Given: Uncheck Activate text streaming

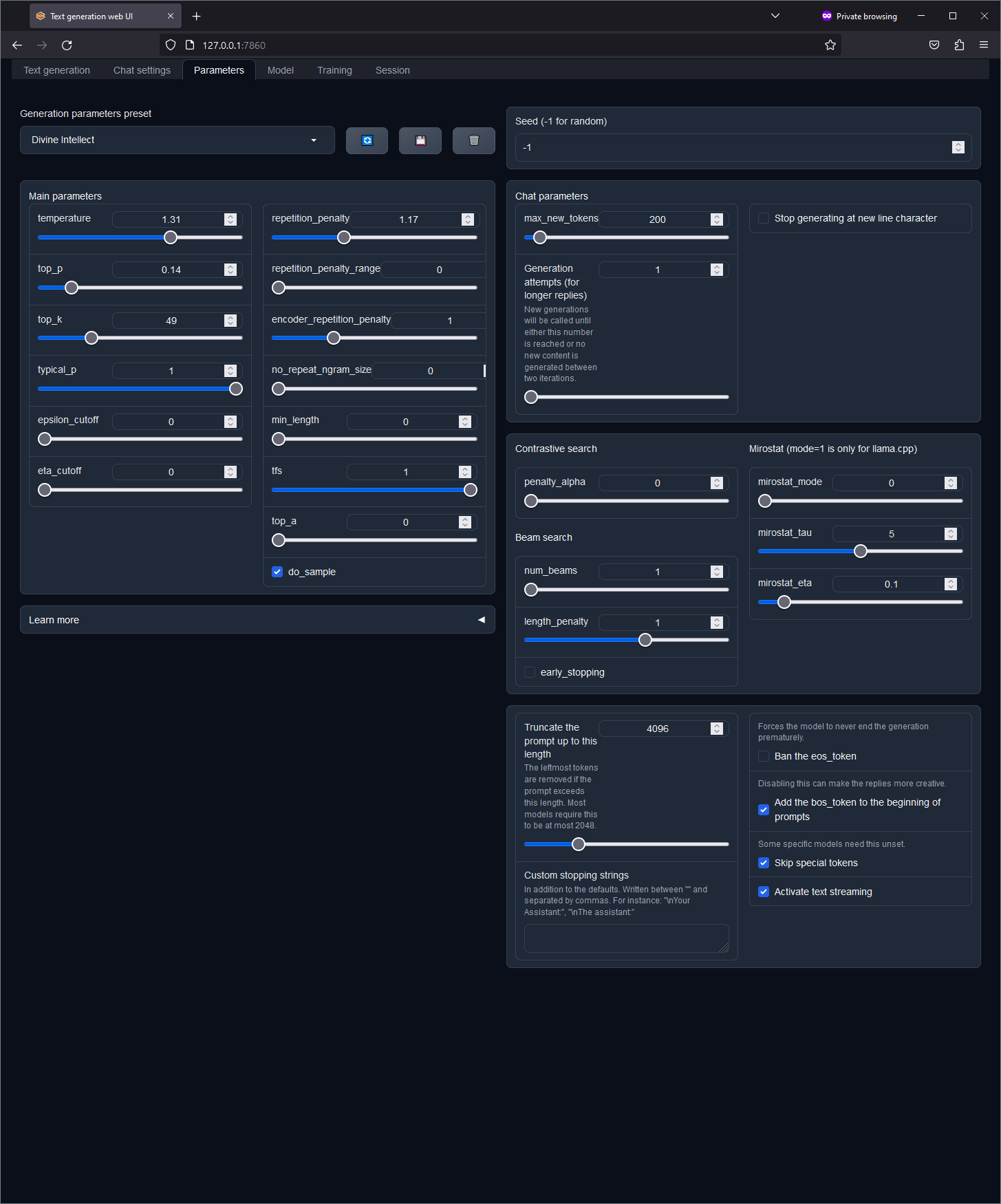Looking at the screenshot, I should [x=764, y=892].
